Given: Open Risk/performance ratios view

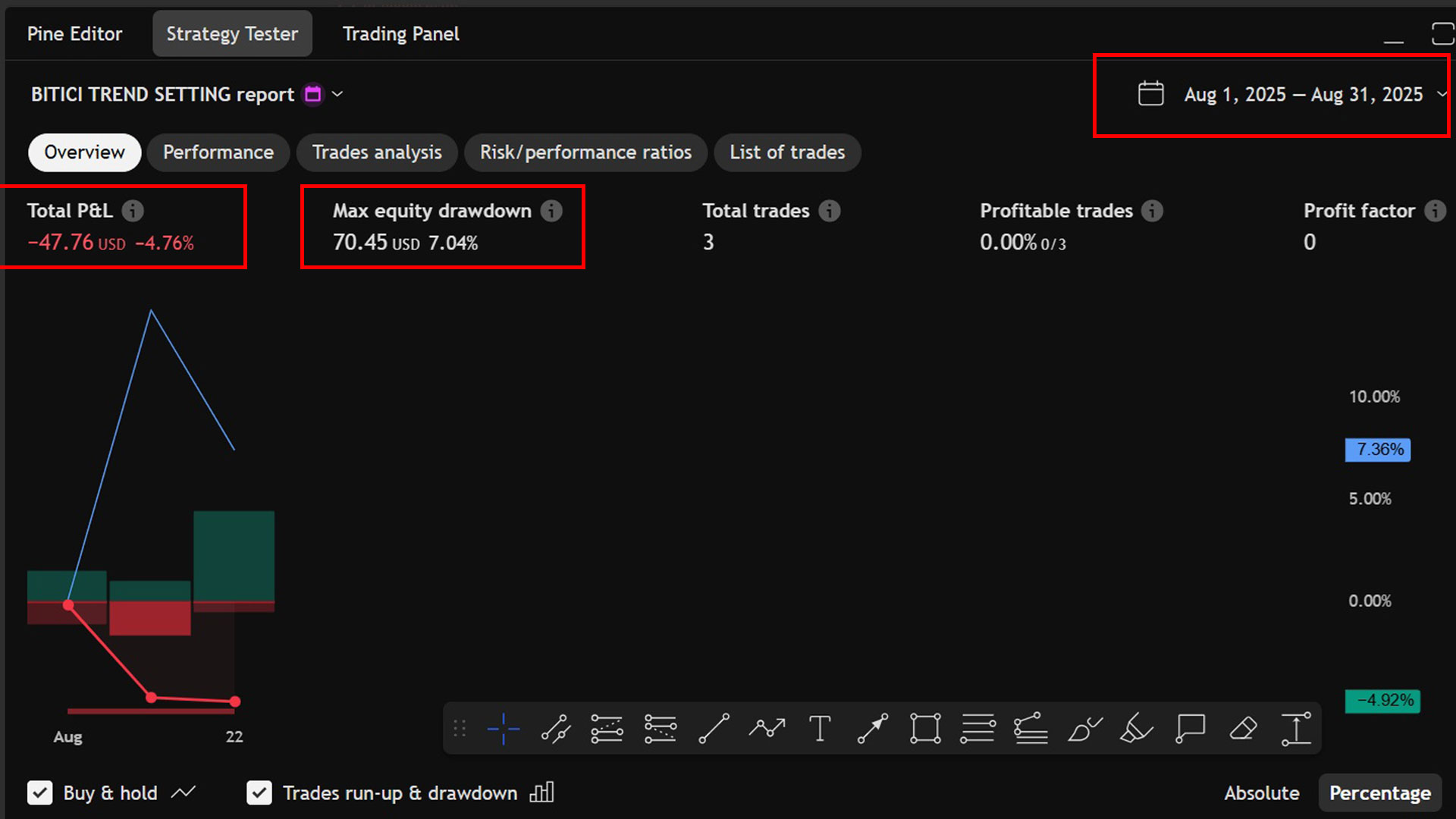Looking at the screenshot, I should (585, 152).
